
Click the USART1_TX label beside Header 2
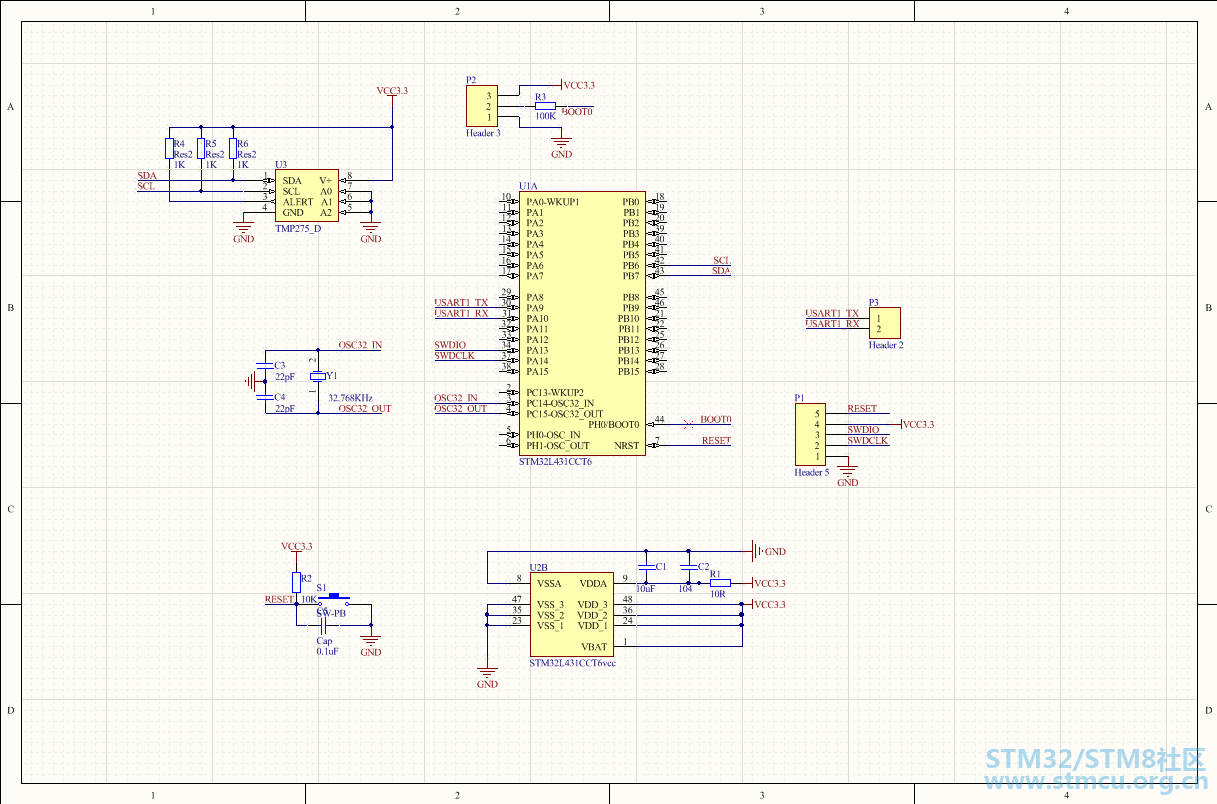tap(833, 313)
